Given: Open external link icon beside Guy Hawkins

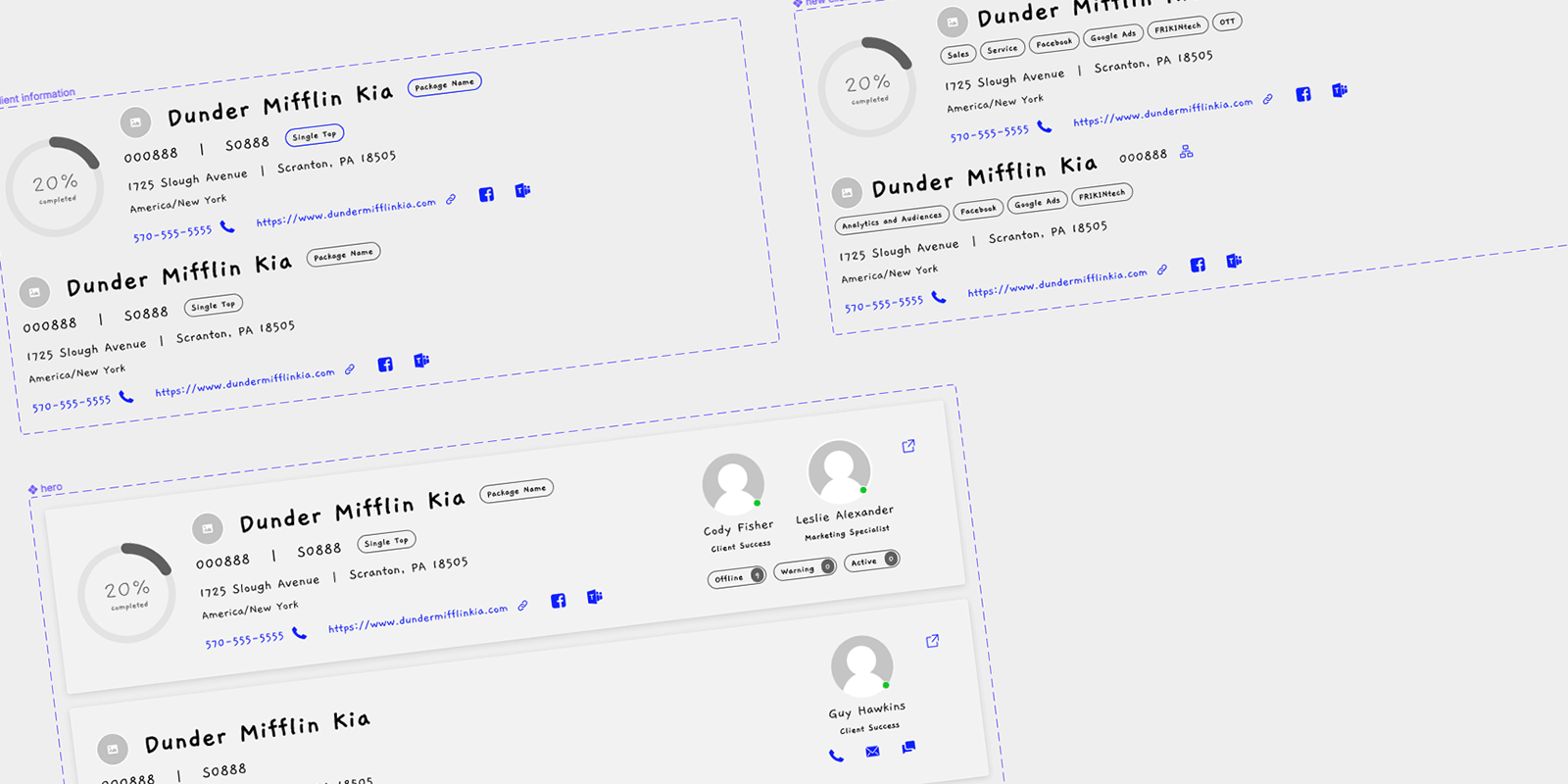Looking at the screenshot, I should [x=932, y=641].
